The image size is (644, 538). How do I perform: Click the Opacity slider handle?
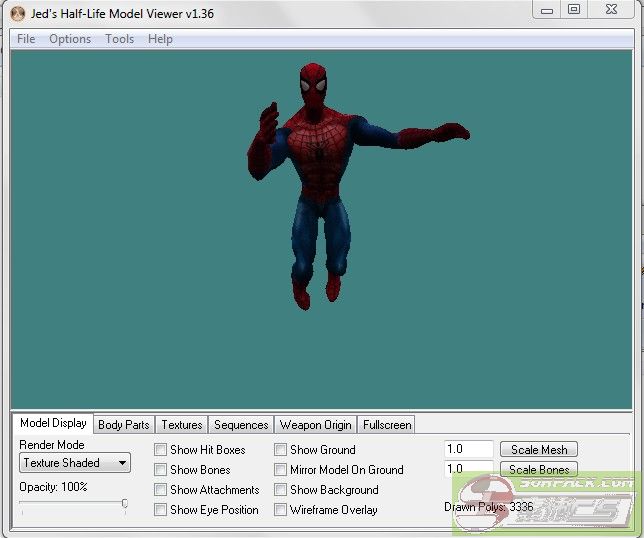pos(125,504)
